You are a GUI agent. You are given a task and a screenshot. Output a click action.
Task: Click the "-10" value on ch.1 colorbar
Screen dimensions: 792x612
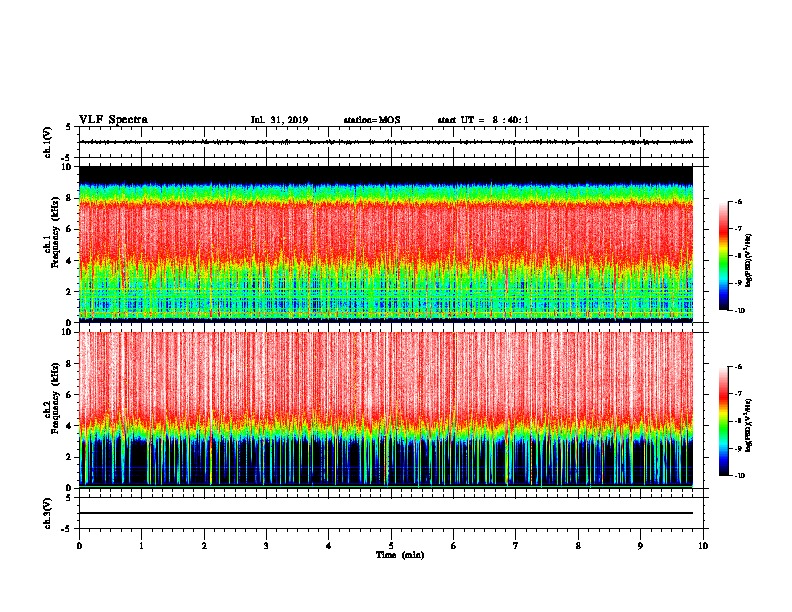point(739,311)
